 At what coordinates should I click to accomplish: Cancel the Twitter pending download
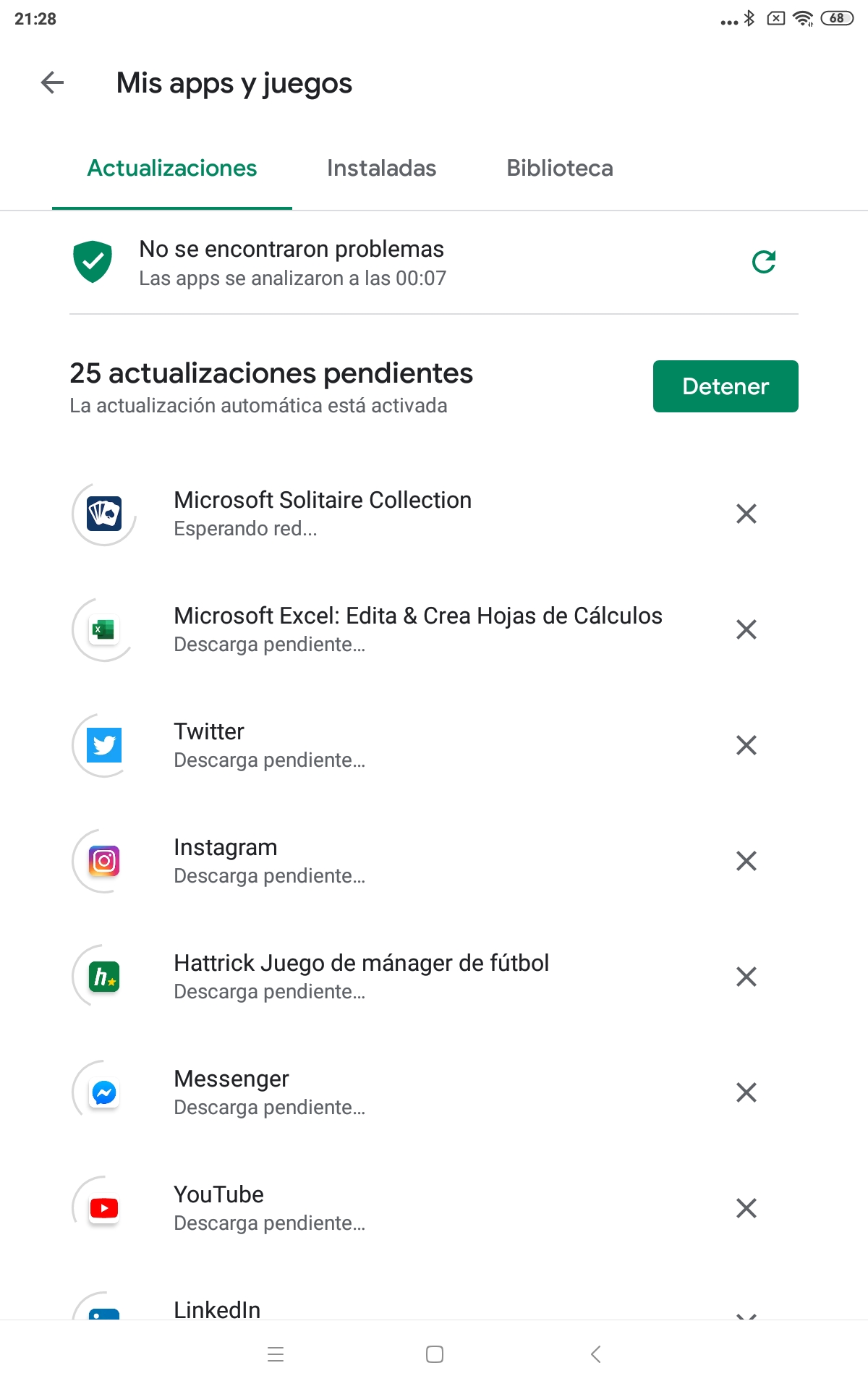[x=746, y=745]
